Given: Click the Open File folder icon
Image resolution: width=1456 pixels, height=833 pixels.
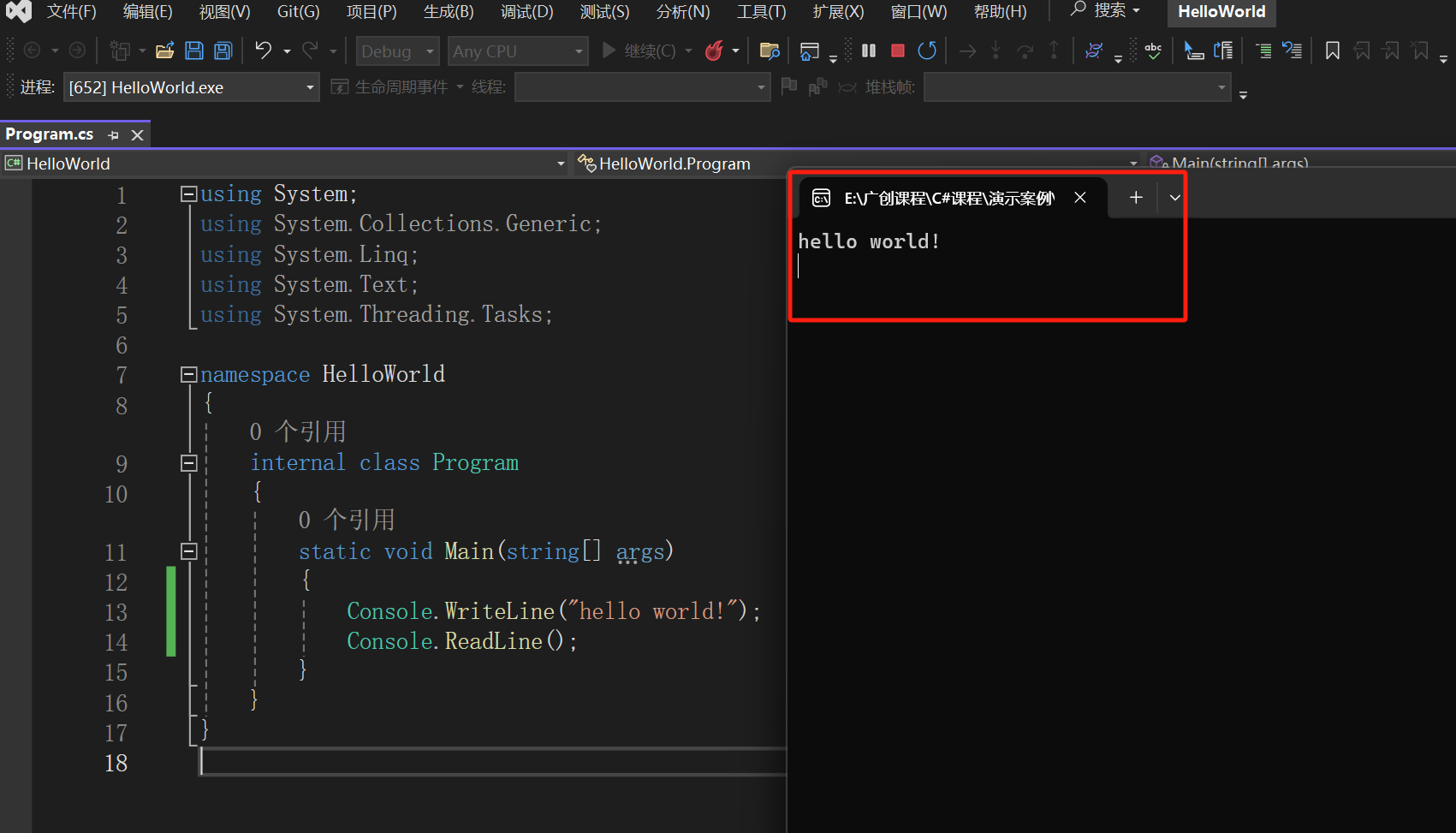Looking at the screenshot, I should (165, 51).
